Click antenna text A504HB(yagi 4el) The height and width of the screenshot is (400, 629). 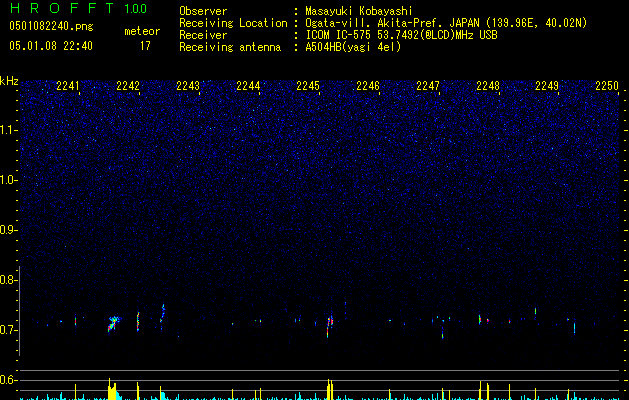pyautogui.click(x=353, y=47)
